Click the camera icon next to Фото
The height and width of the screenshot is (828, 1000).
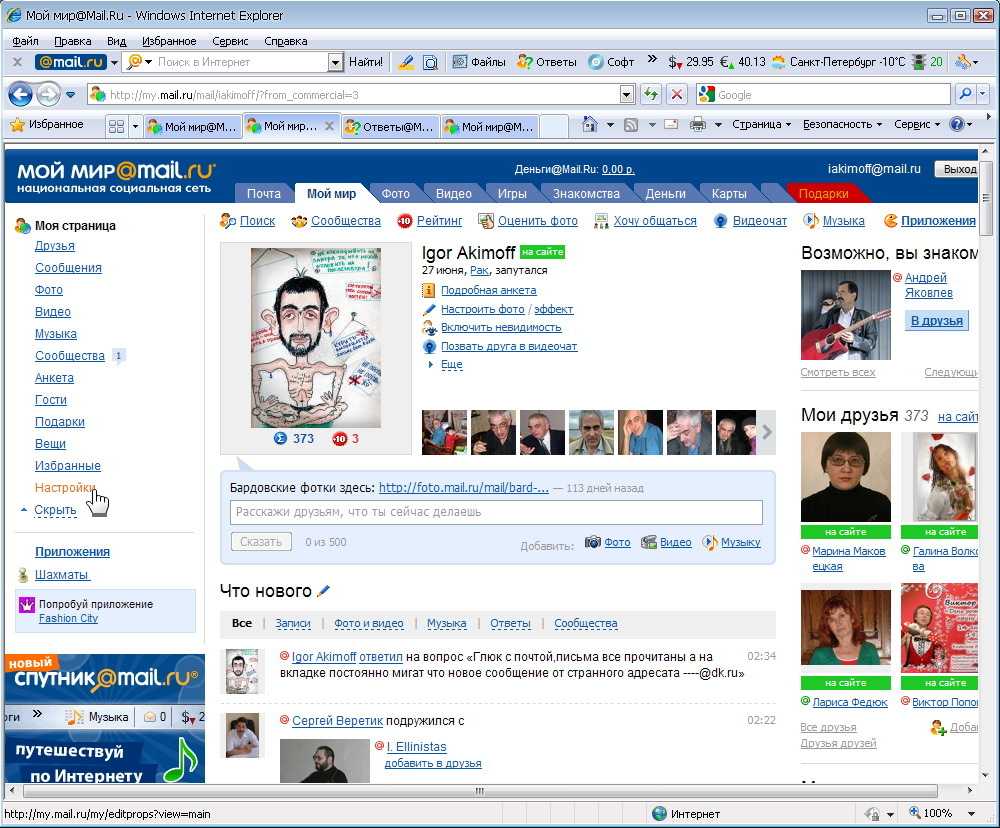(x=593, y=542)
